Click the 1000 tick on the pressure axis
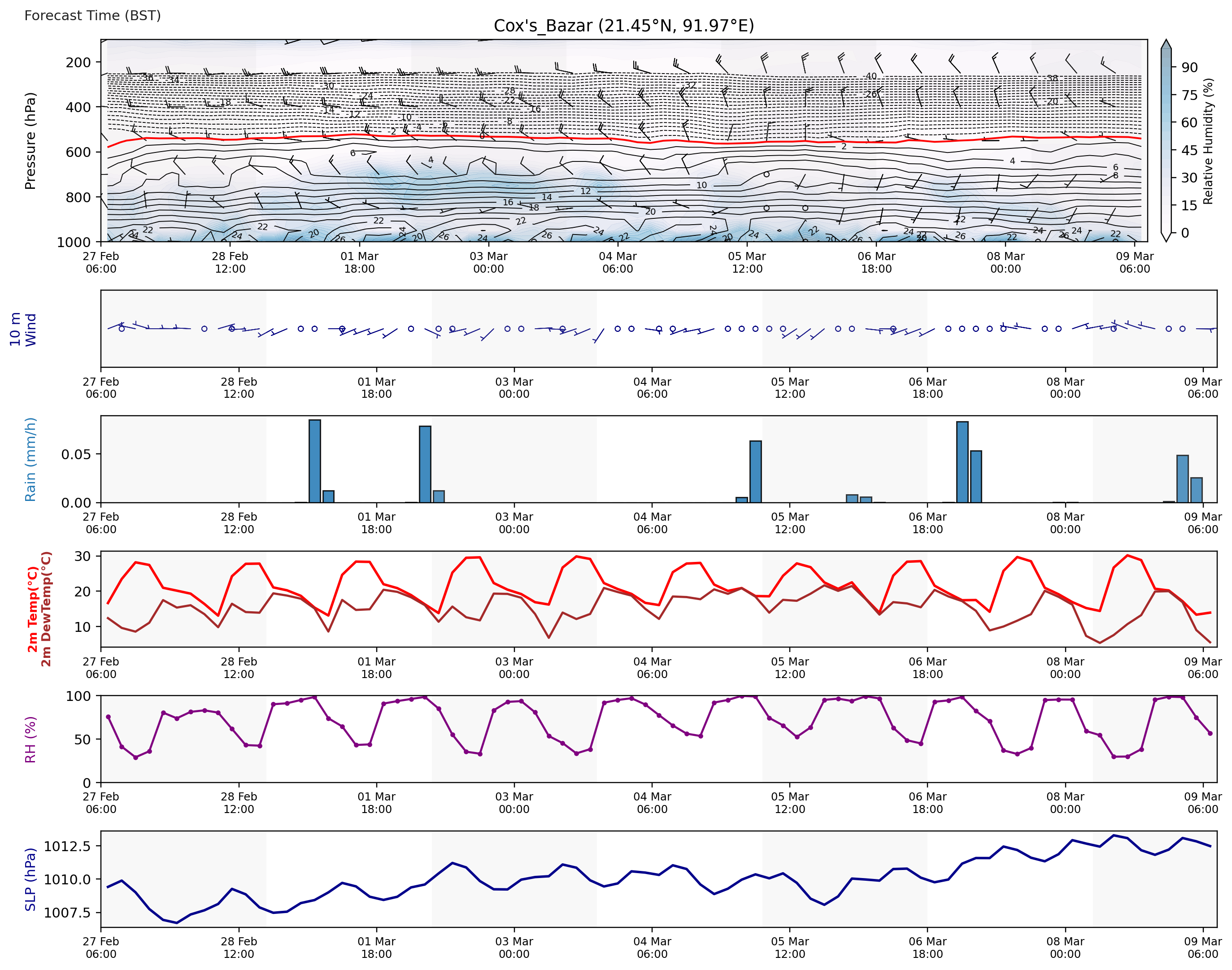This screenshot has width=1232, height=970. tap(74, 243)
